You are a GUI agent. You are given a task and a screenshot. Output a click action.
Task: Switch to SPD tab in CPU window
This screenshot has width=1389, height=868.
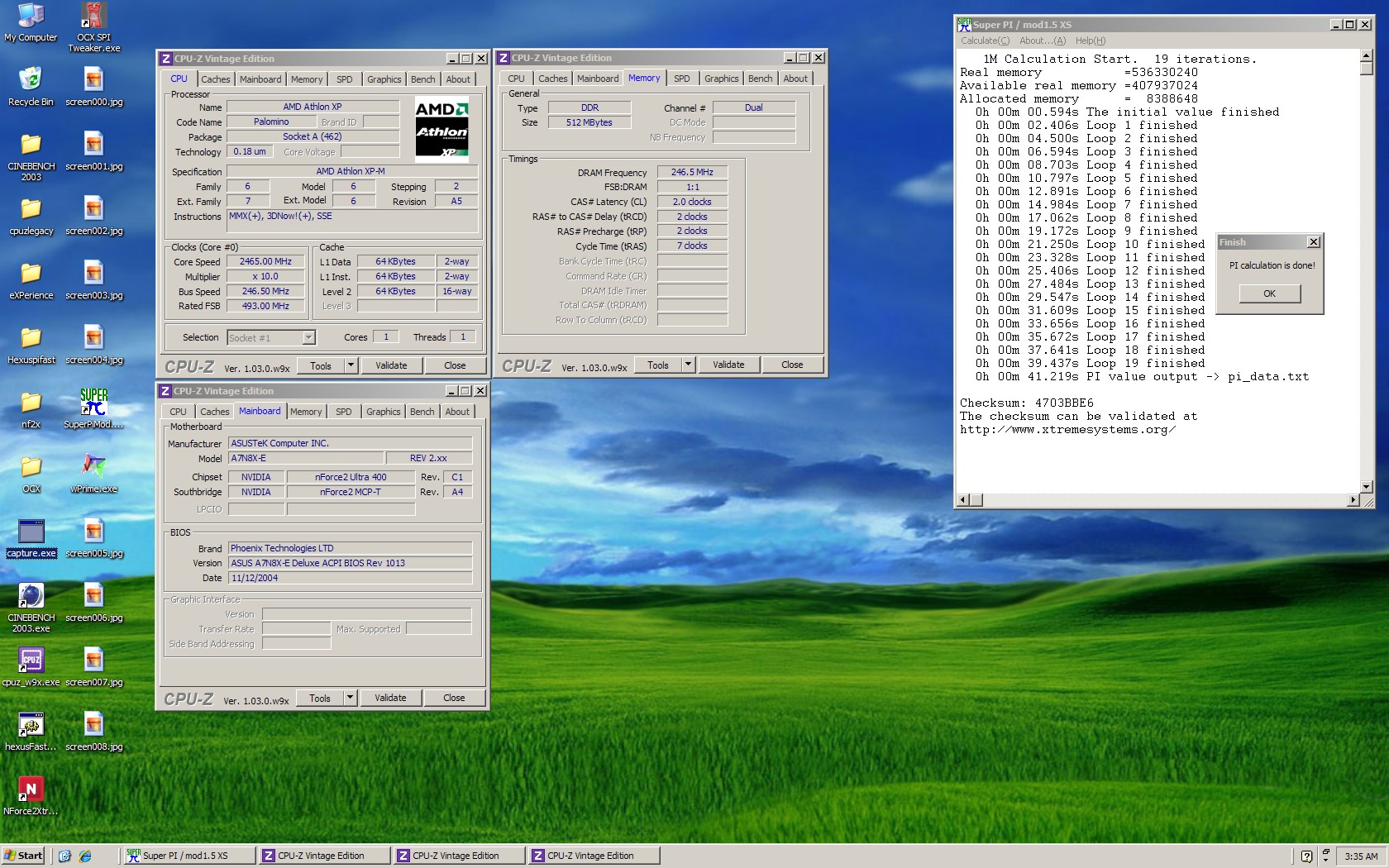345,79
